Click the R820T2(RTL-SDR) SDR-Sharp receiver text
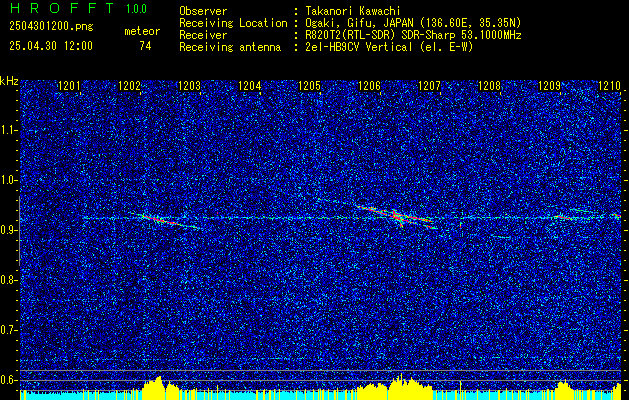This screenshot has height=400, width=629. [413, 35]
